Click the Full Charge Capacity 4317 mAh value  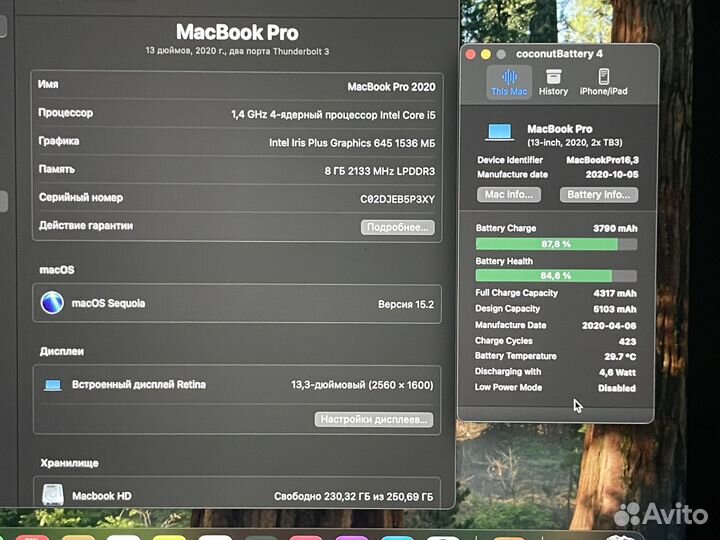click(x=615, y=293)
